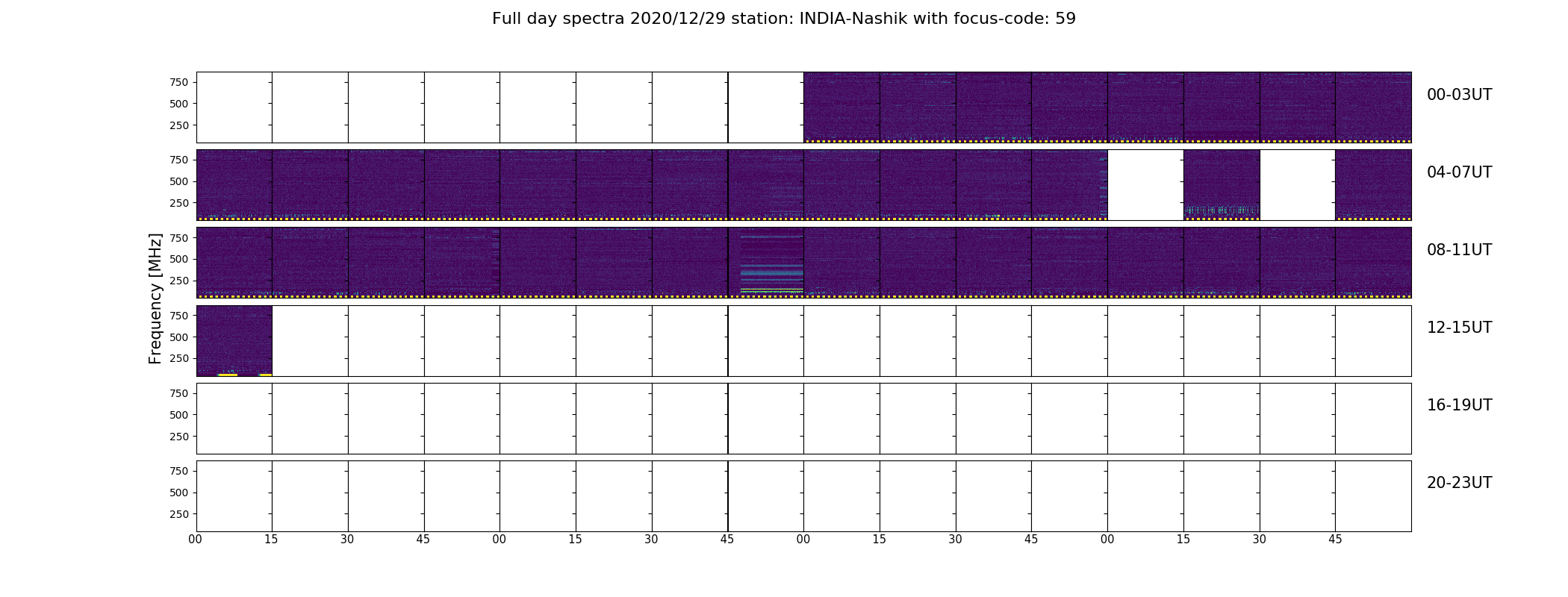Select the '20-23UT' row label
Viewport: 1568px width, 597px height.
point(1459,483)
